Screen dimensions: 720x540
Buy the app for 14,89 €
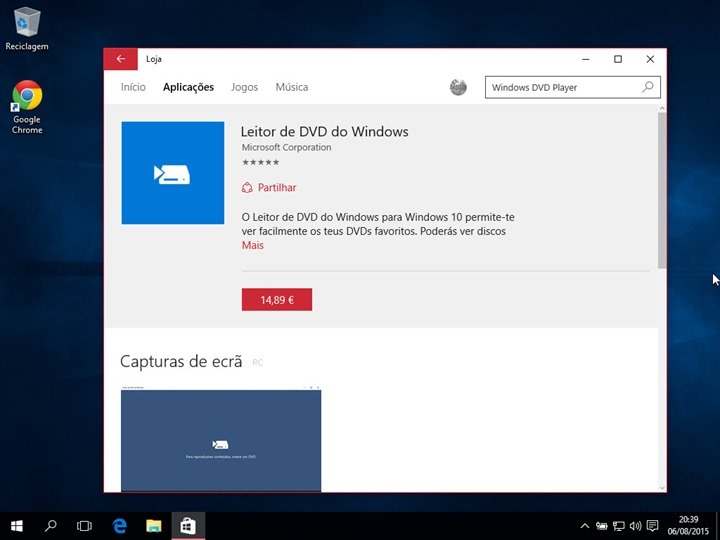[x=277, y=299]
